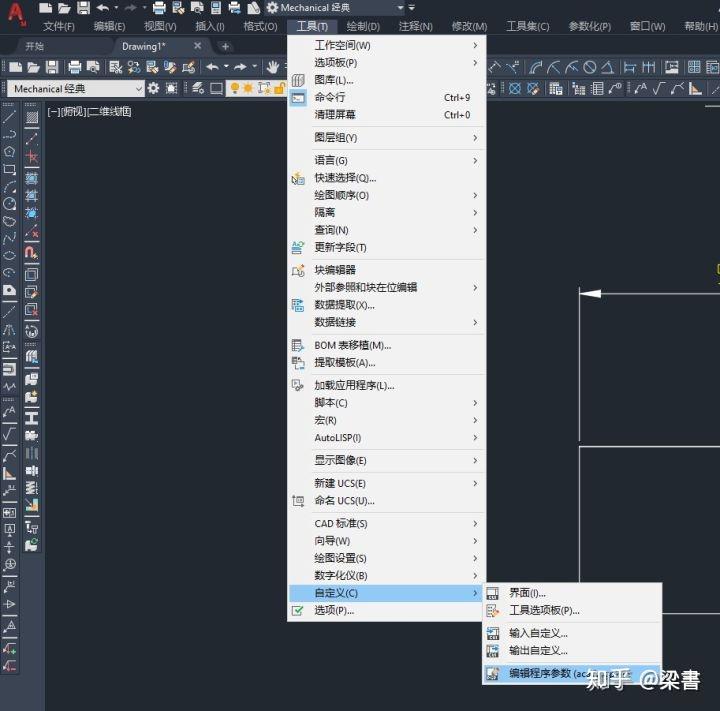720x711 pixels.
Task: Choose 加载应用程序(L)... menu entry
Action: (x=387, y=386)
